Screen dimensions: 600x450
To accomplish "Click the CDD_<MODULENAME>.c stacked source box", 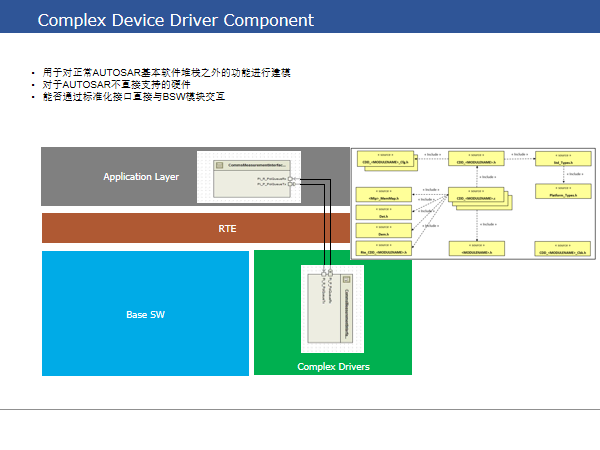I will point(476,195).
